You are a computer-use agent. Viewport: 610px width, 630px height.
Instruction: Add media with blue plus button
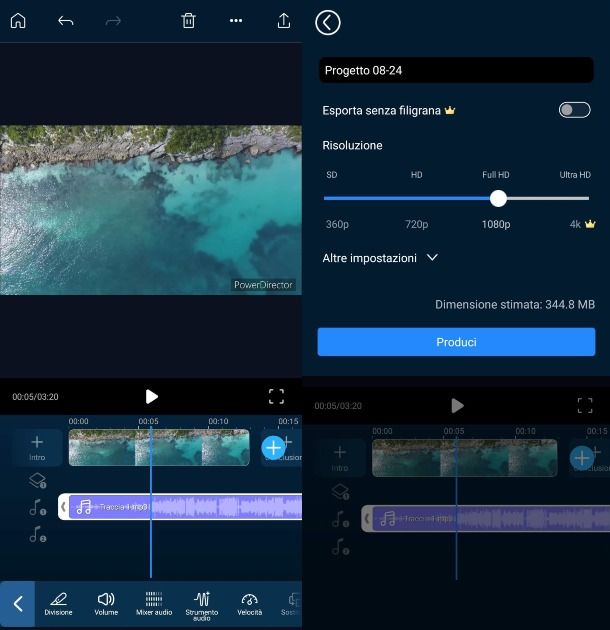click(x=273, y=448)
